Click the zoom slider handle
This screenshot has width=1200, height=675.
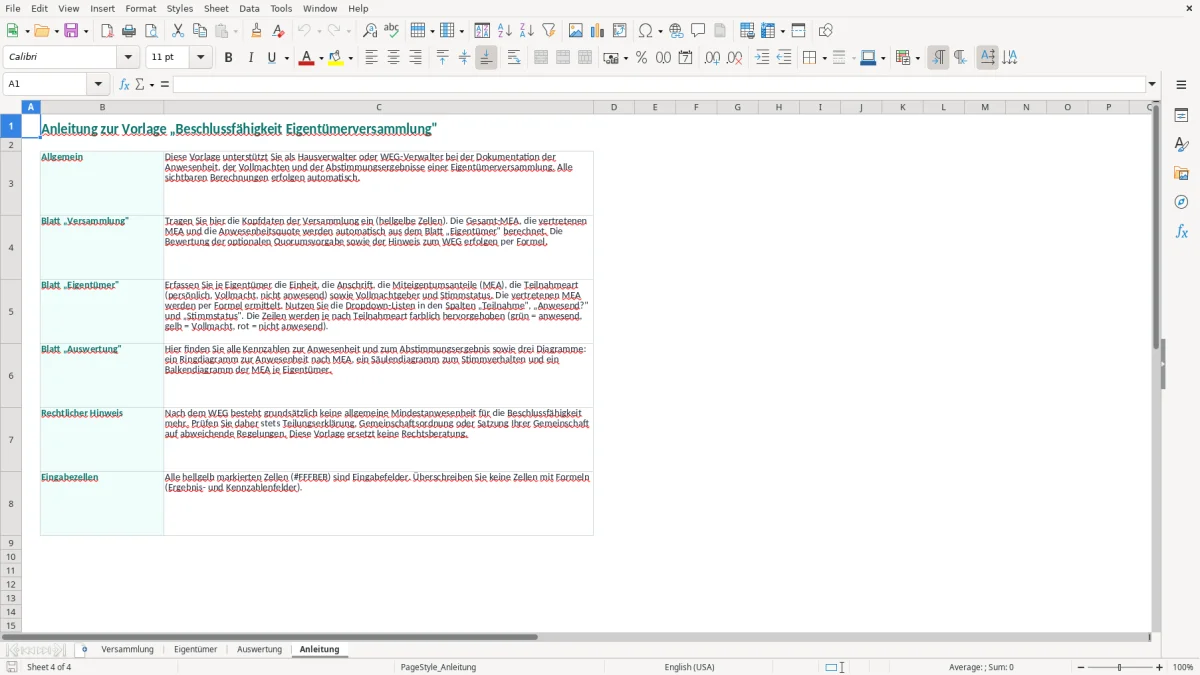[1120, 667]
